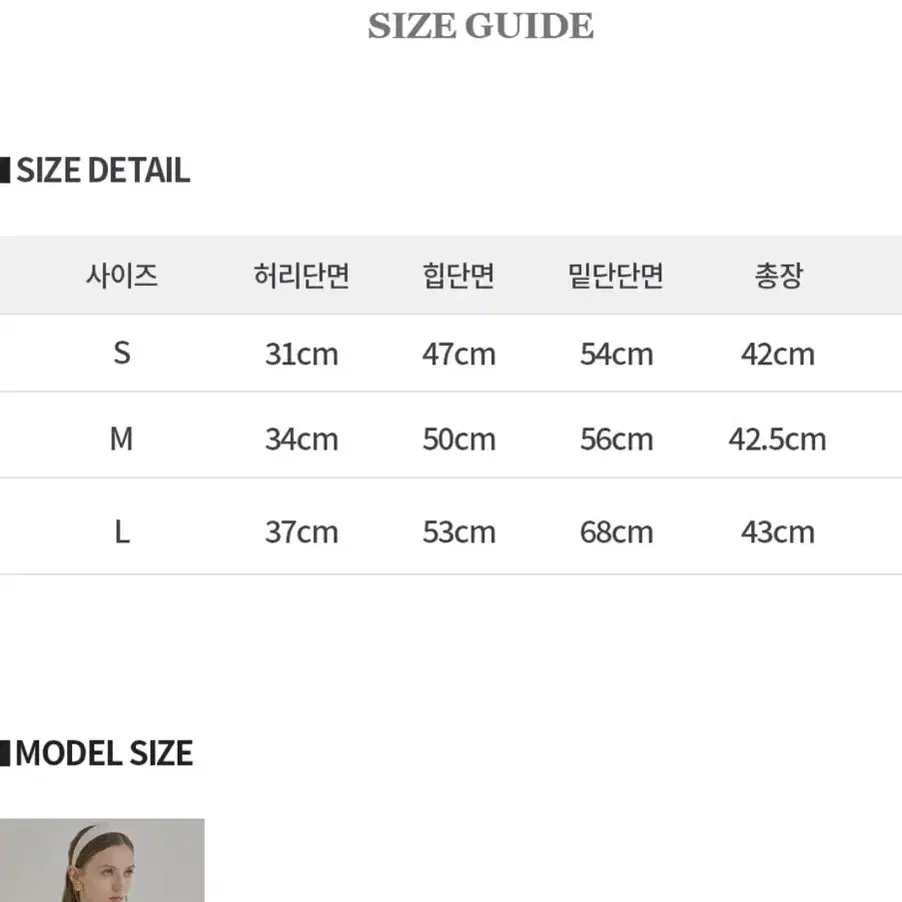The image size is (902, 902).
Task: Click the black square beside SIZE DETAIL
Action: [x=5, y=170]
